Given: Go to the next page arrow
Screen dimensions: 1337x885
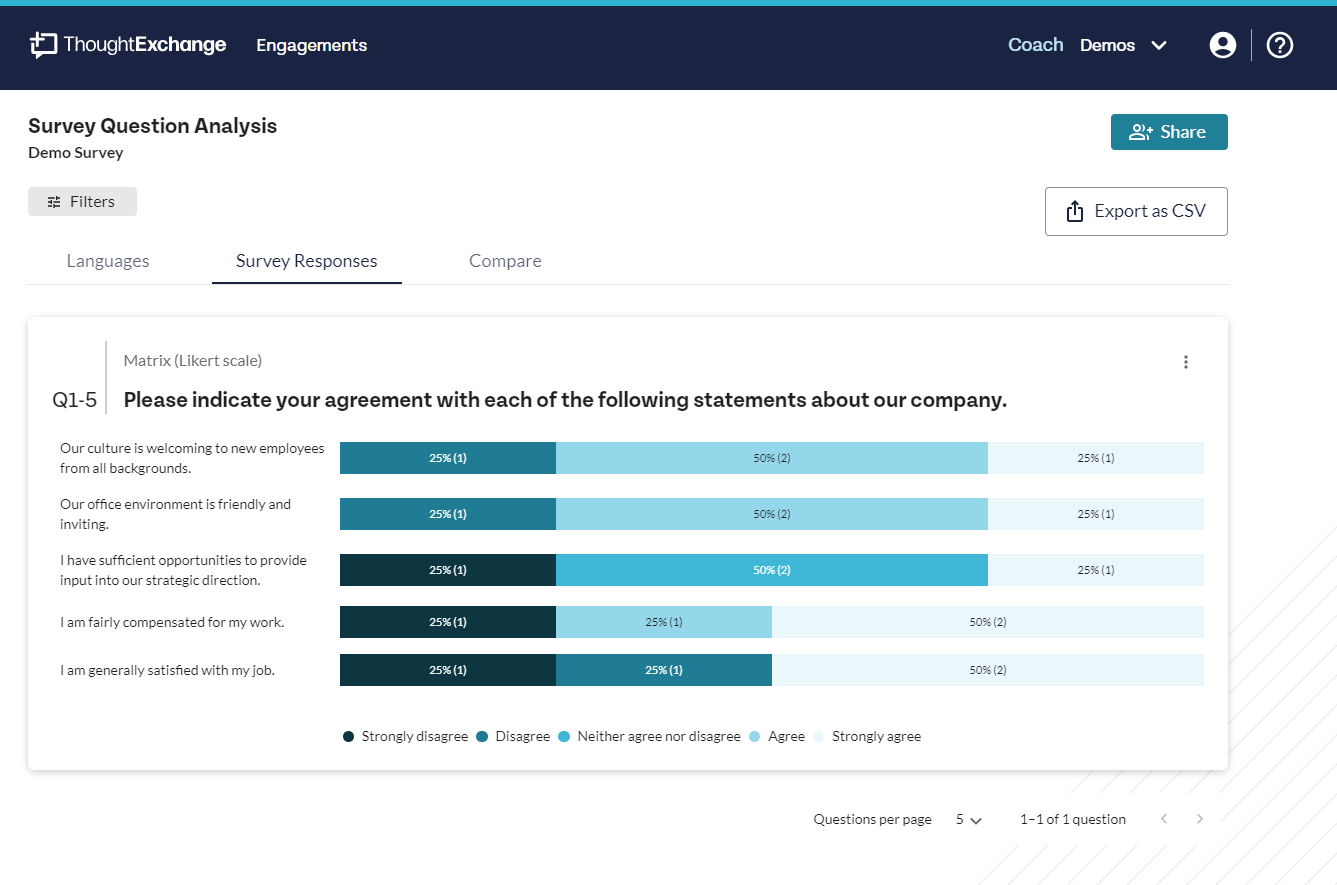Looking at the screenshot, I should click(1200, 819).
